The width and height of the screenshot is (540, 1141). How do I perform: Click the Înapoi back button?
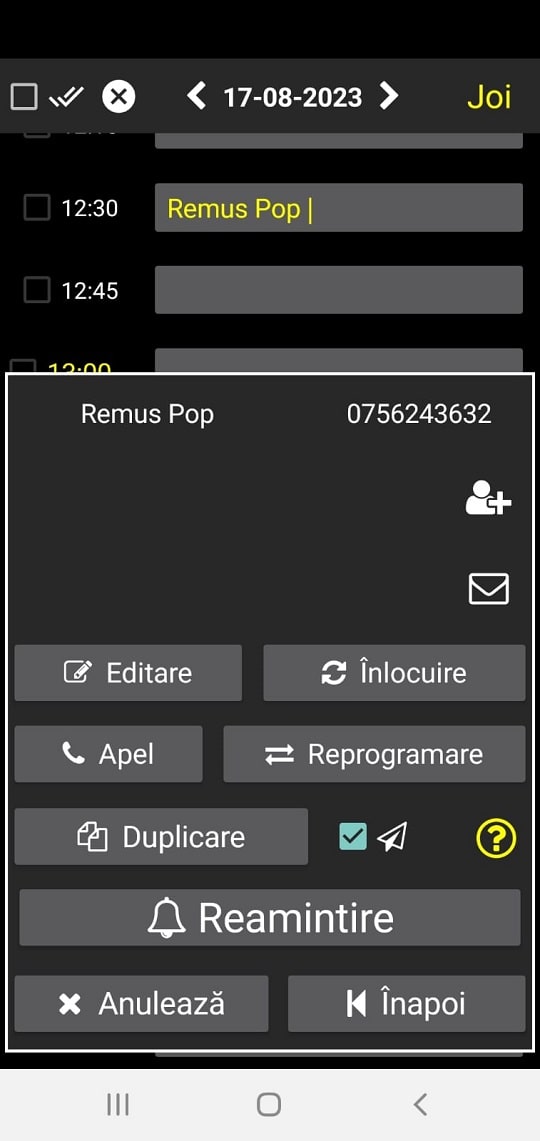(x=407, y=1003)
